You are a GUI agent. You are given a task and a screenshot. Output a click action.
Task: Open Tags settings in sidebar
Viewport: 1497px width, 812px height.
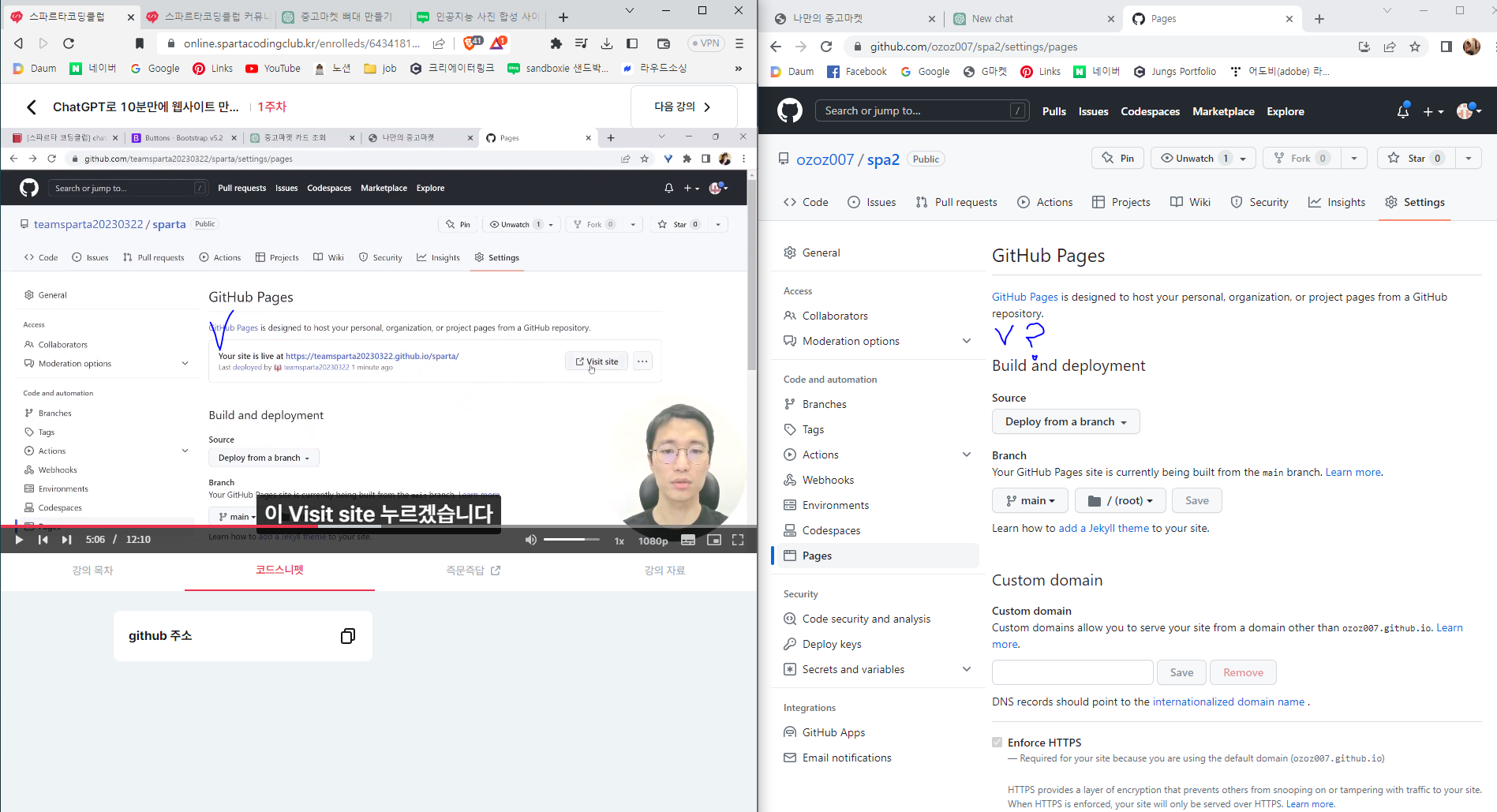click(x=878, y=429)
